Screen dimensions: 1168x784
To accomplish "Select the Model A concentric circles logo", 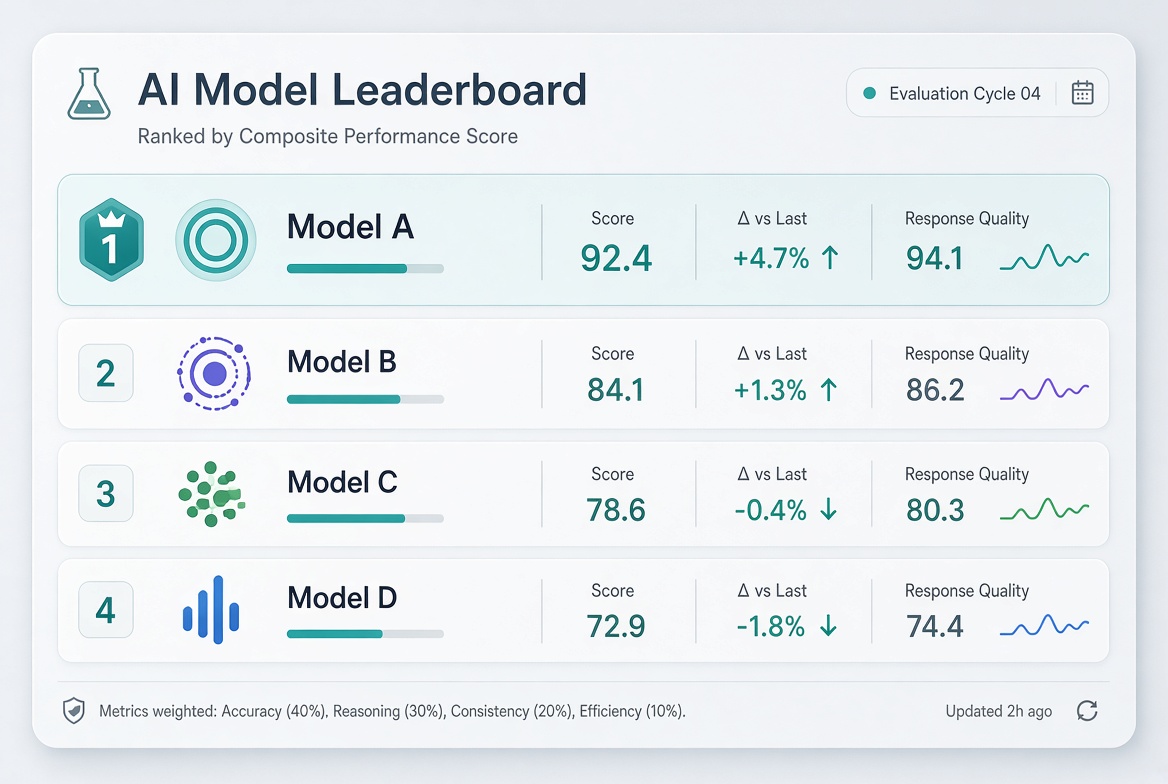I will pos(215,240).
